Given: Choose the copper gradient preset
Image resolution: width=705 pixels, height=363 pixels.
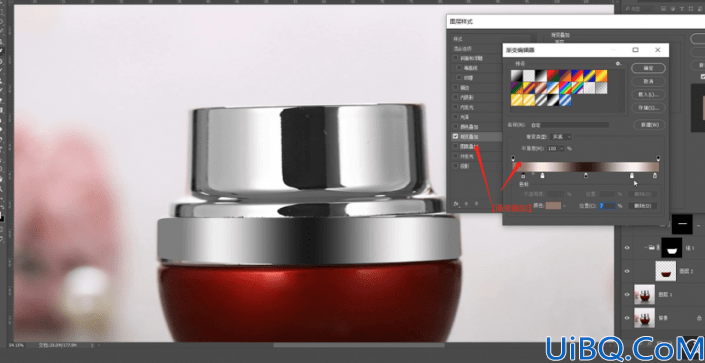Looking at the screenshot, I should (x=541, y=88).
